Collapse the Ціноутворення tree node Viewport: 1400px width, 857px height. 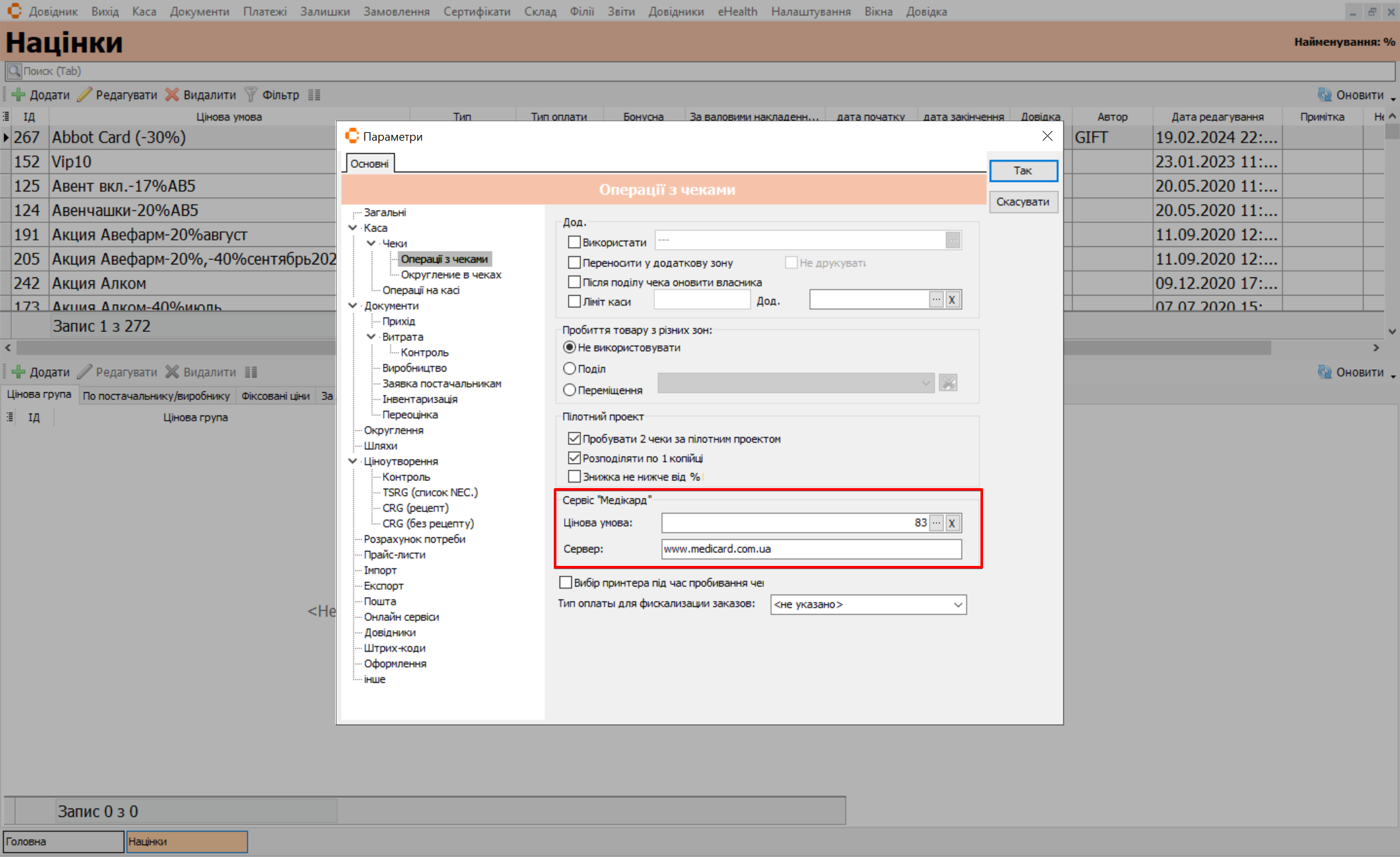(x=353, y=461)
